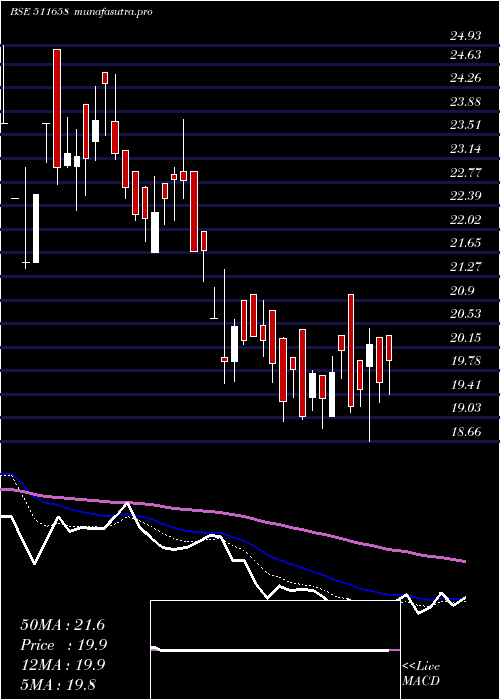
Task: Click the pink 50MA line
Action: click(233, 516)
